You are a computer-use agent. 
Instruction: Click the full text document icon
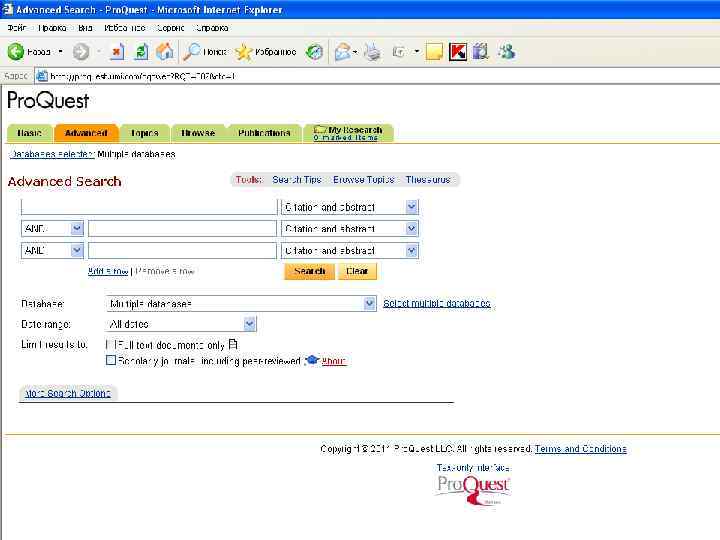[x=233, y=344]
